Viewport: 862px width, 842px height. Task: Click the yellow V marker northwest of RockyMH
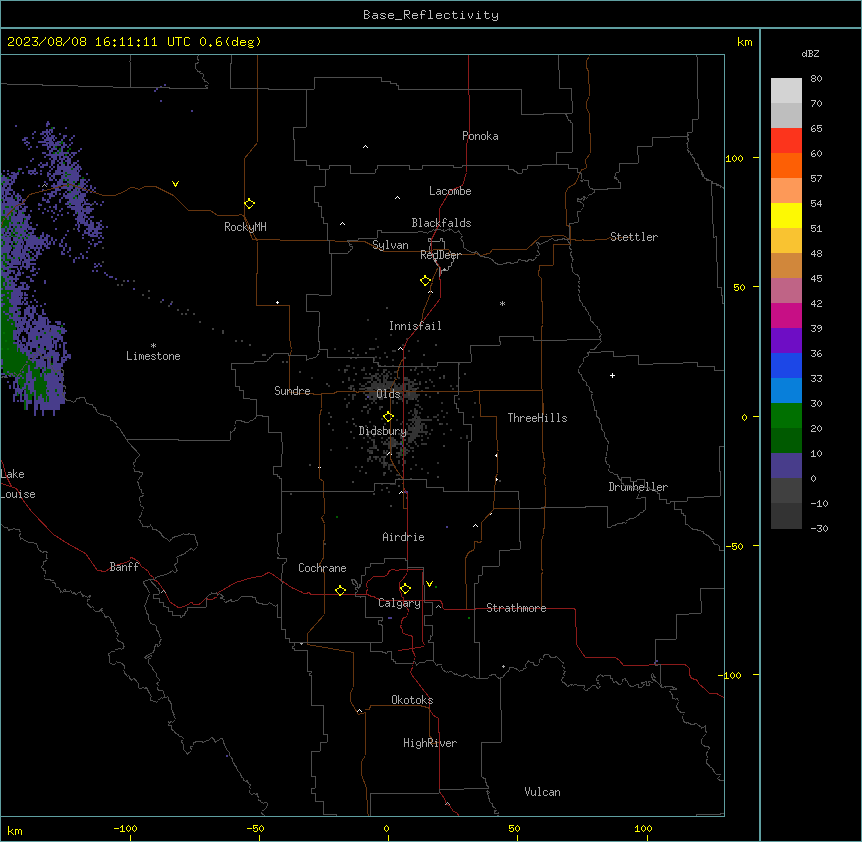[175, 184]
